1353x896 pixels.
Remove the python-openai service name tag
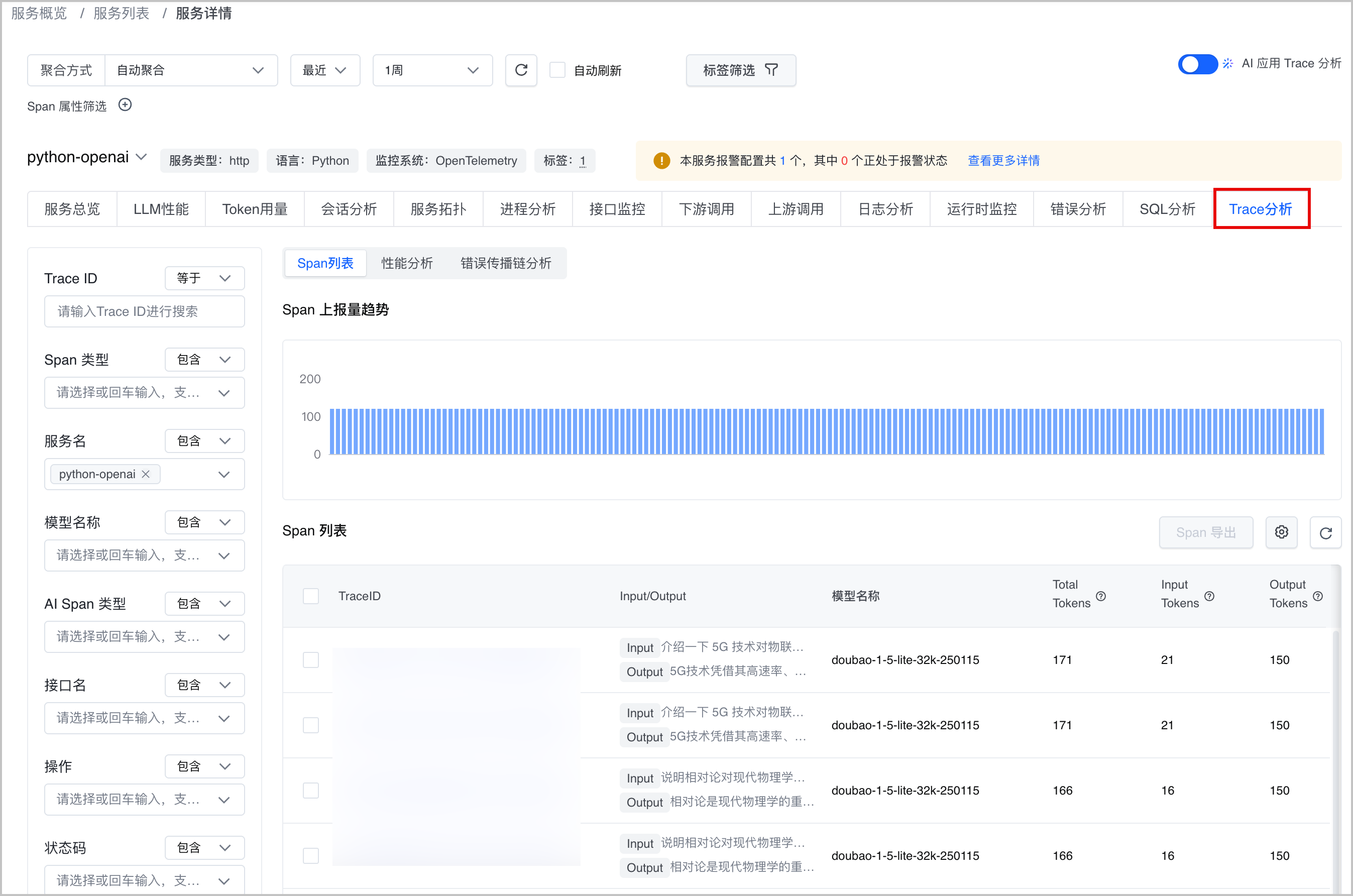146,474
